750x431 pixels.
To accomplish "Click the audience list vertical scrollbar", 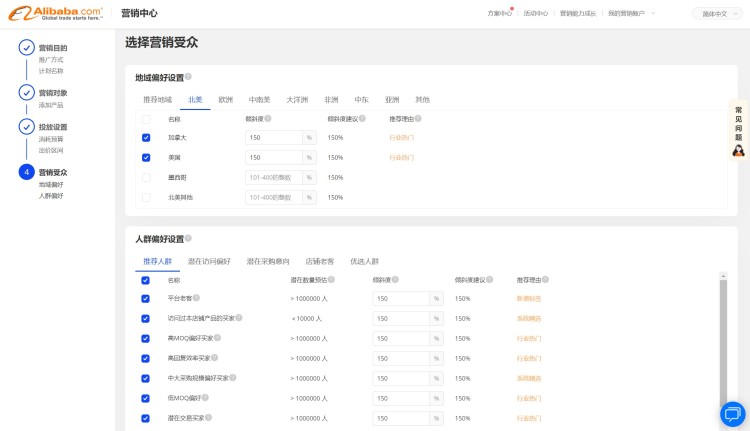I will coord(723,340).
